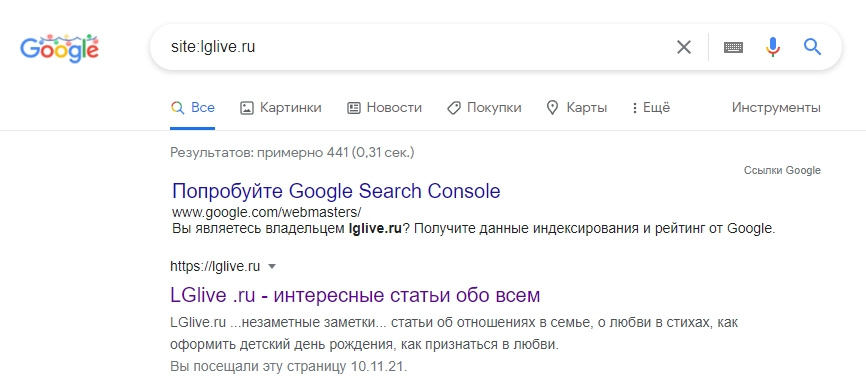Select the Все results tab
866x382 pixels.
(192, 108)
